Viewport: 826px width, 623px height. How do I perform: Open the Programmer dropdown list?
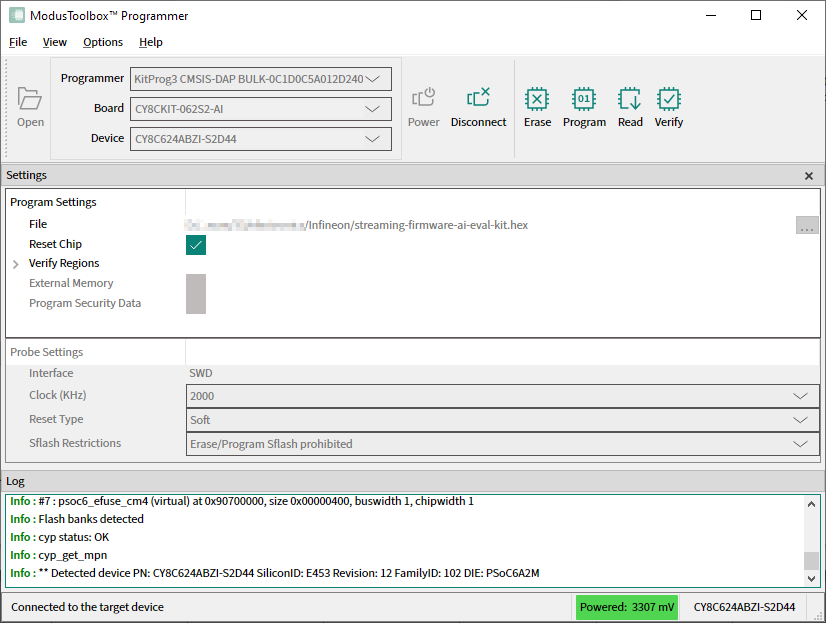(373, 79)
